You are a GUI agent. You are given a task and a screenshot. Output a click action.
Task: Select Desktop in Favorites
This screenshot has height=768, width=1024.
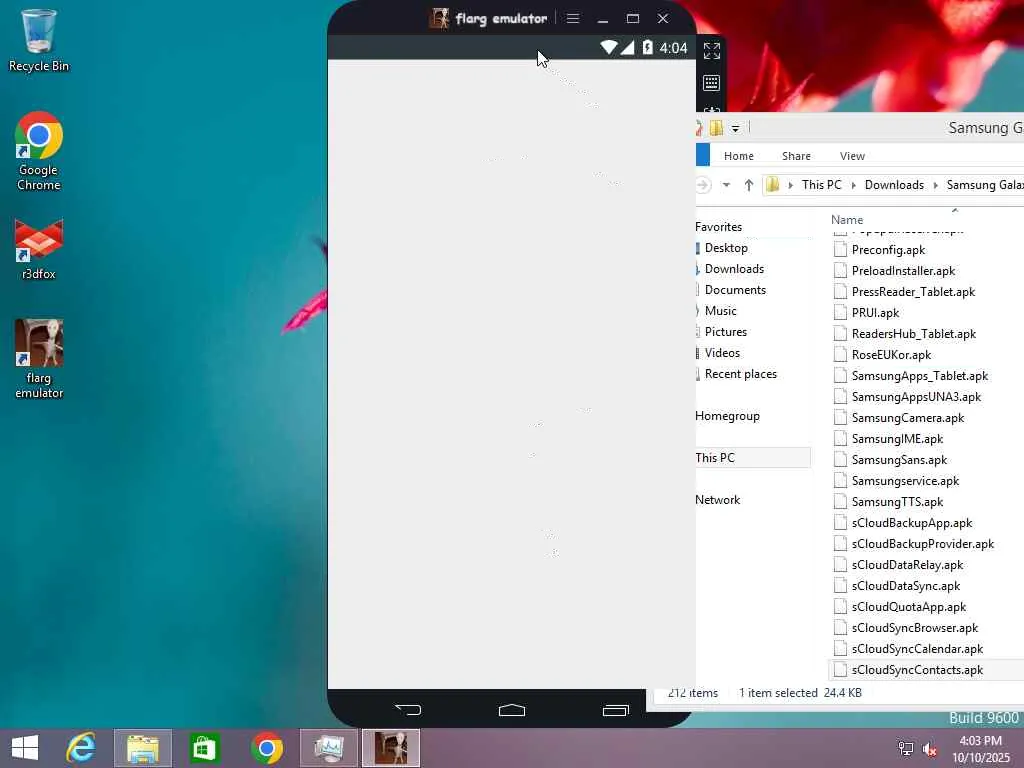726,248
